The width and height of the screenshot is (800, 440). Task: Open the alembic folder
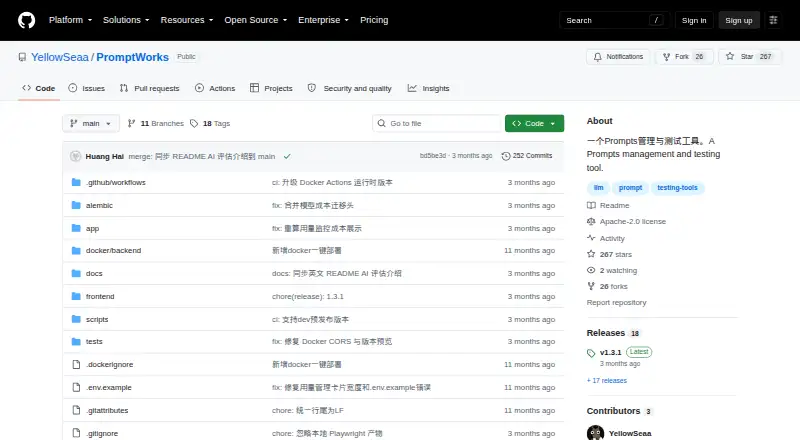coord(99,205)
